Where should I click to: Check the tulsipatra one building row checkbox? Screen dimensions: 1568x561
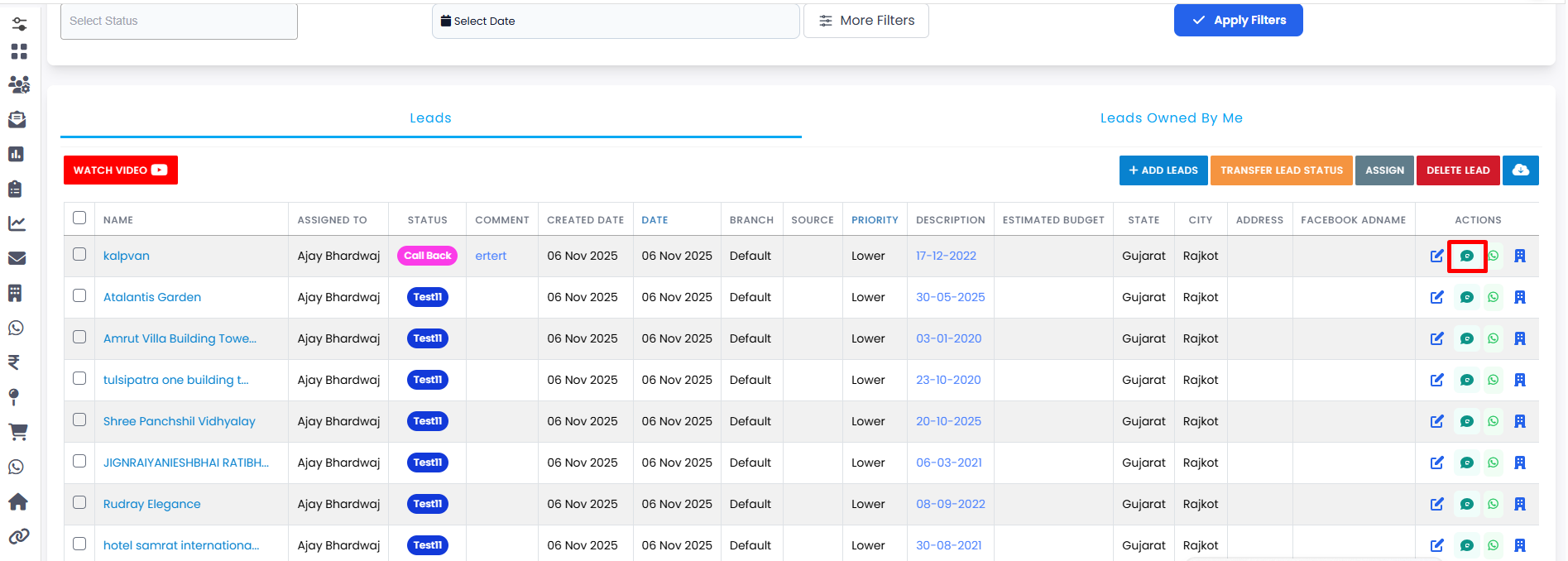[79, 378]
